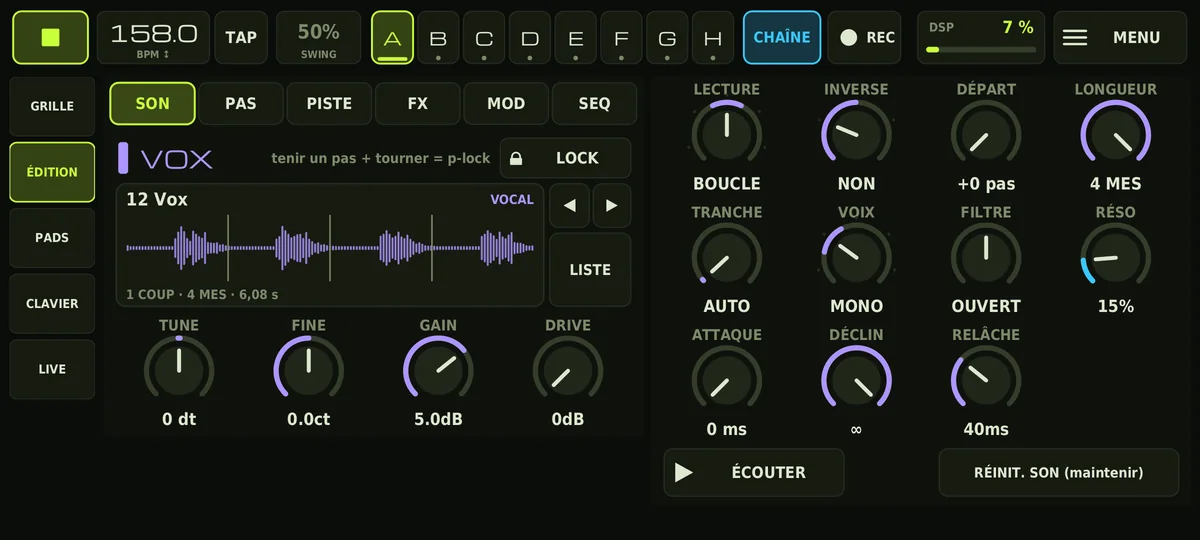This screenshot has height=540, width=1200.
Task: Select pattern H
Action: 713,37
